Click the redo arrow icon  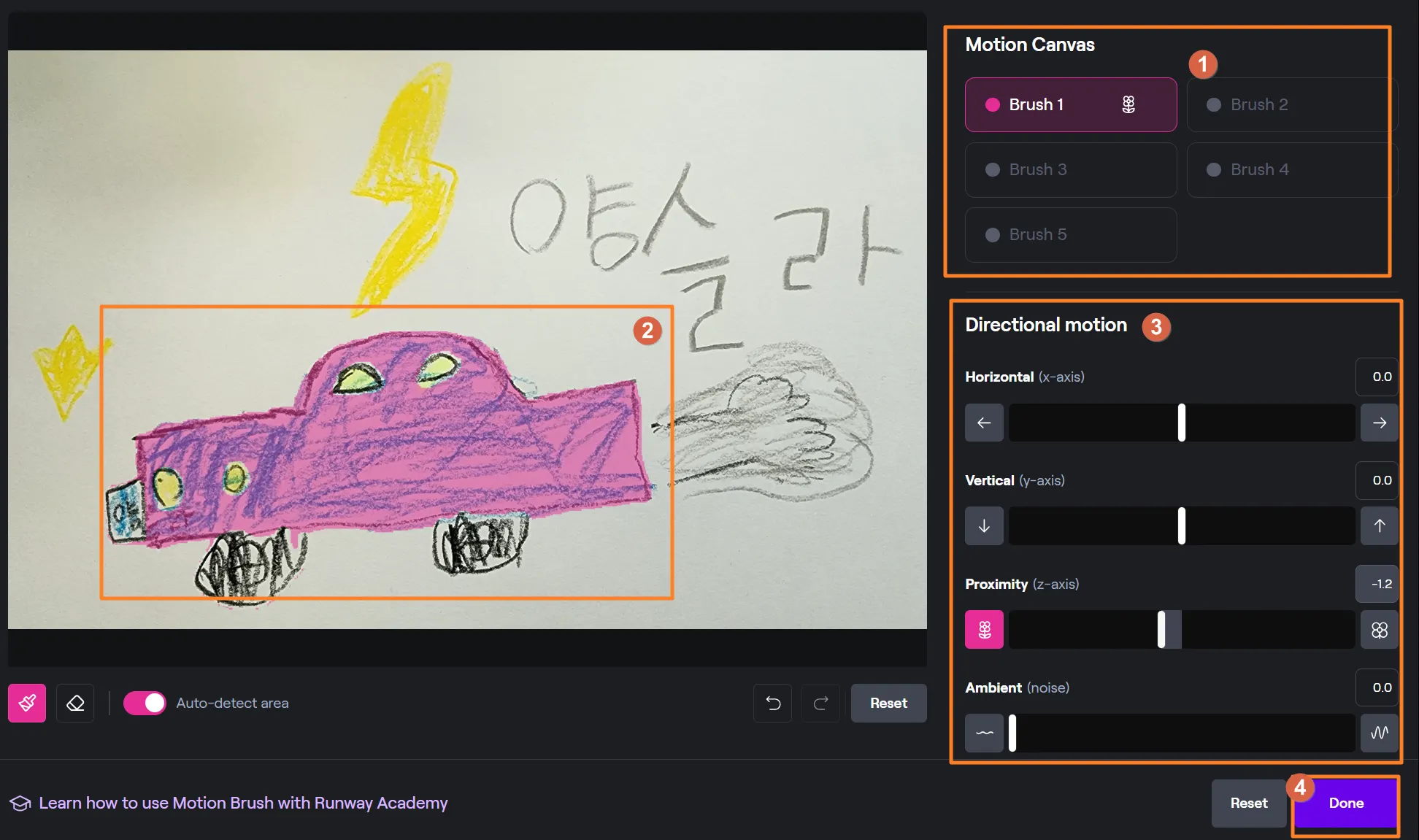pyautogui.click(x=820, y=703)
